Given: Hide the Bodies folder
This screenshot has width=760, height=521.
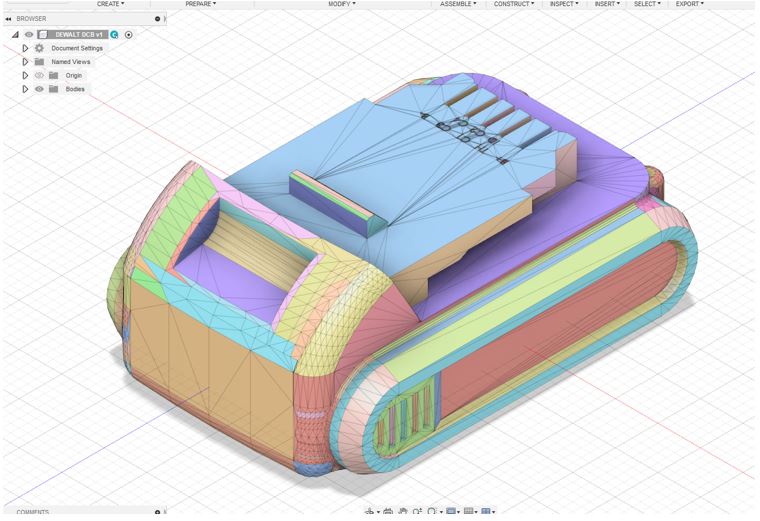Looking at the screenshot, I should coord(39,89).
